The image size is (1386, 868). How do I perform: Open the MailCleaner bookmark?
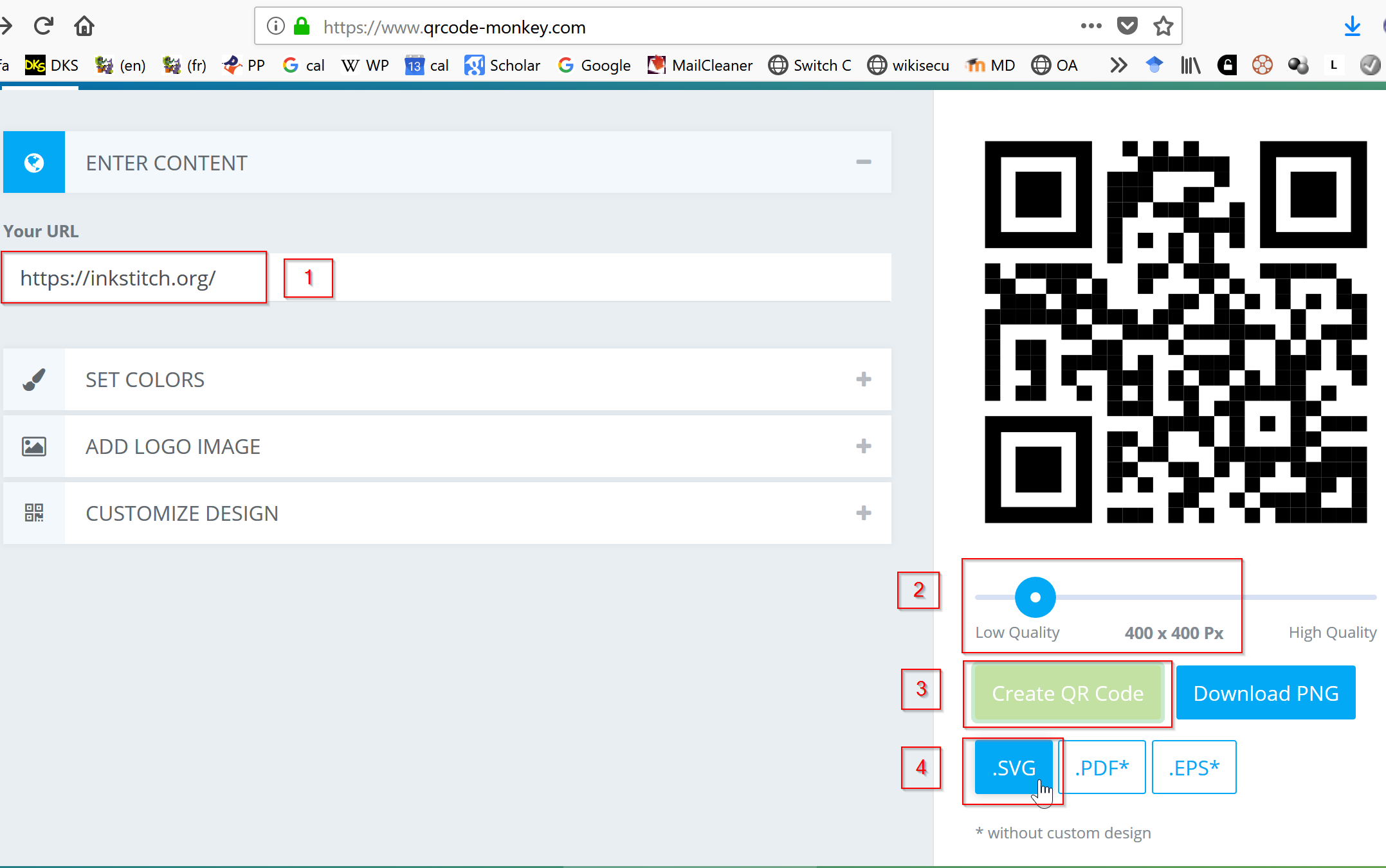point(700,66)
